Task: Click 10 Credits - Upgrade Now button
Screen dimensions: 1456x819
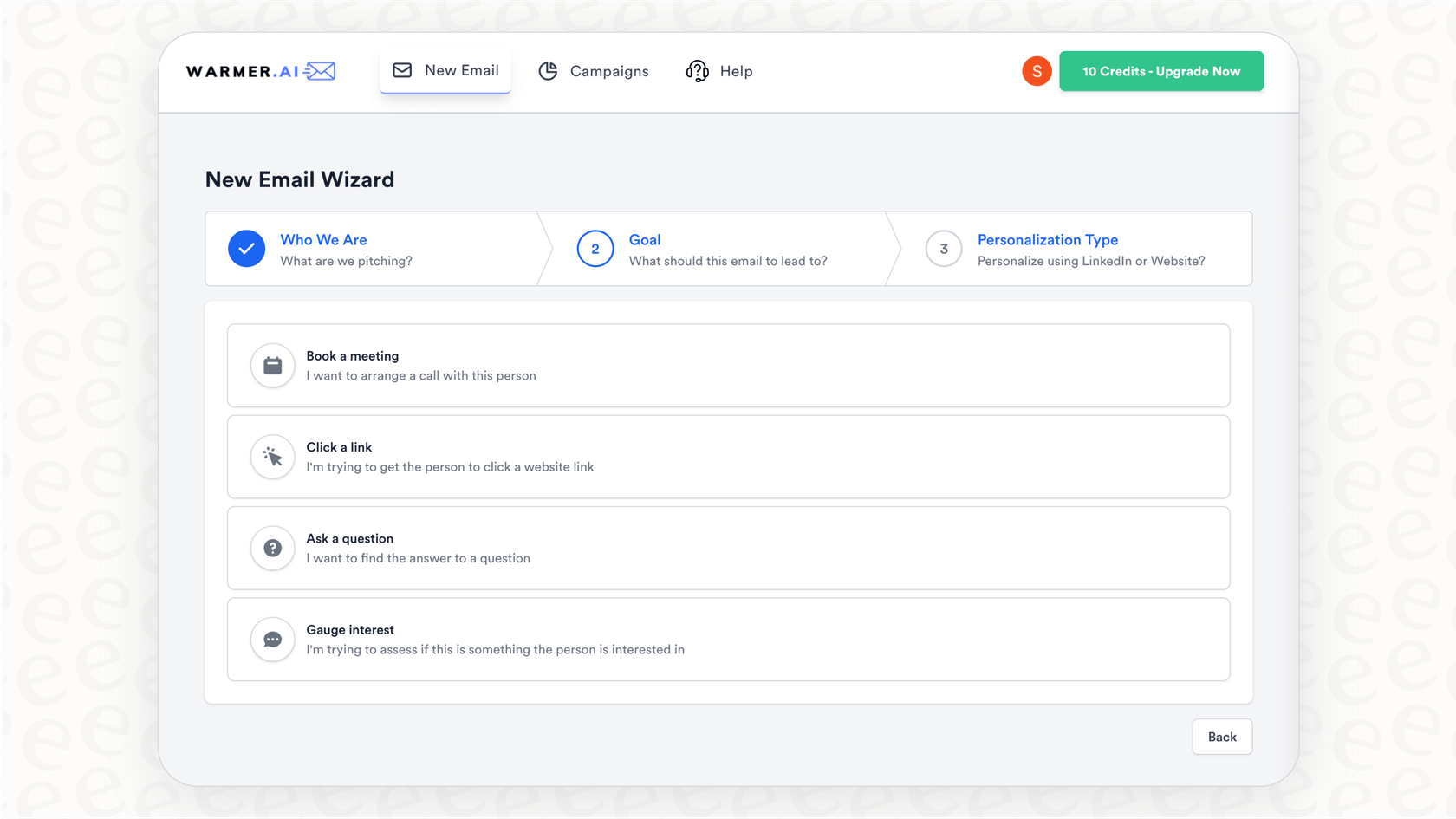Action: pyautogui.click(x=1160, y=71)
